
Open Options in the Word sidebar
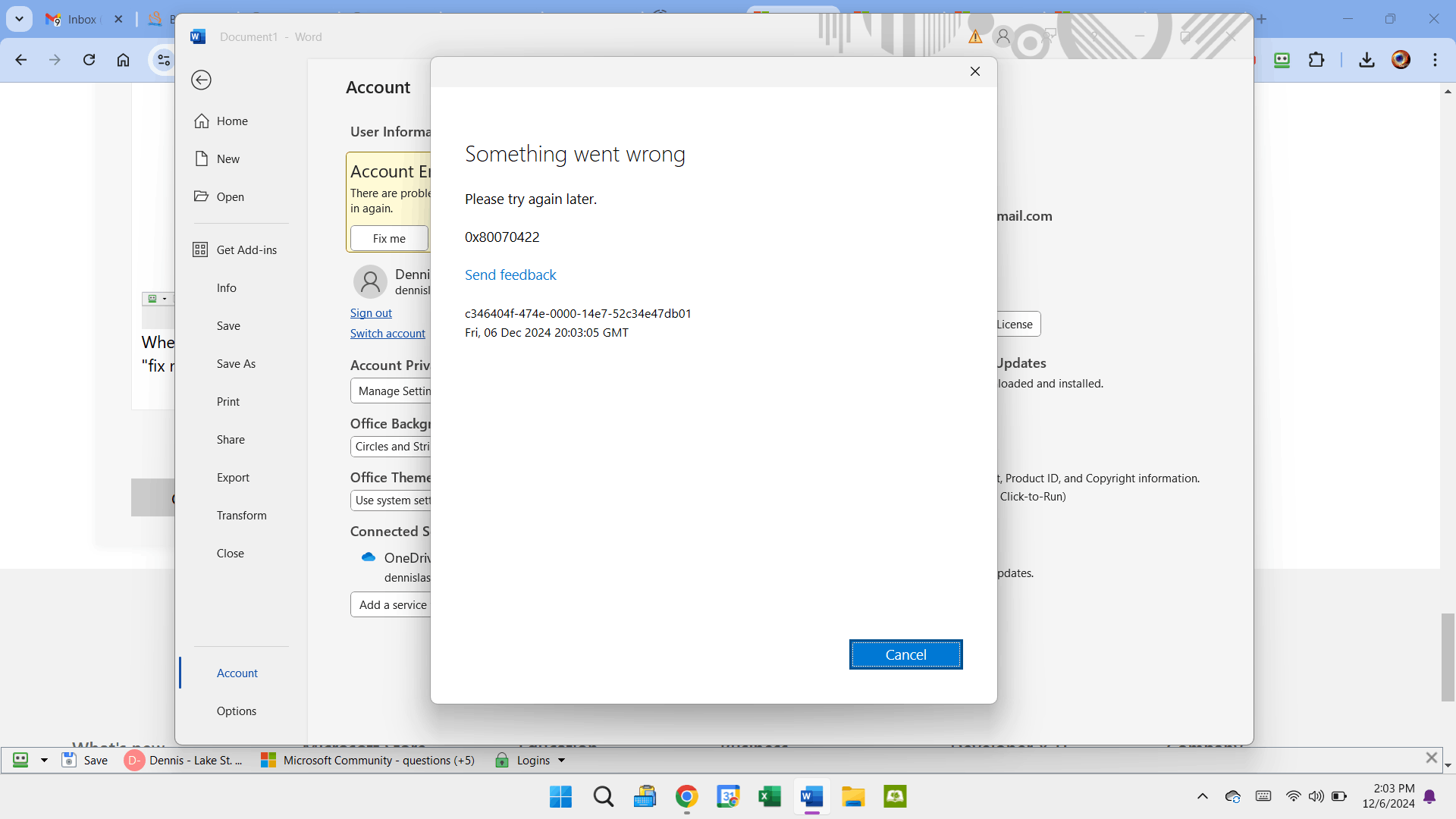236,711
